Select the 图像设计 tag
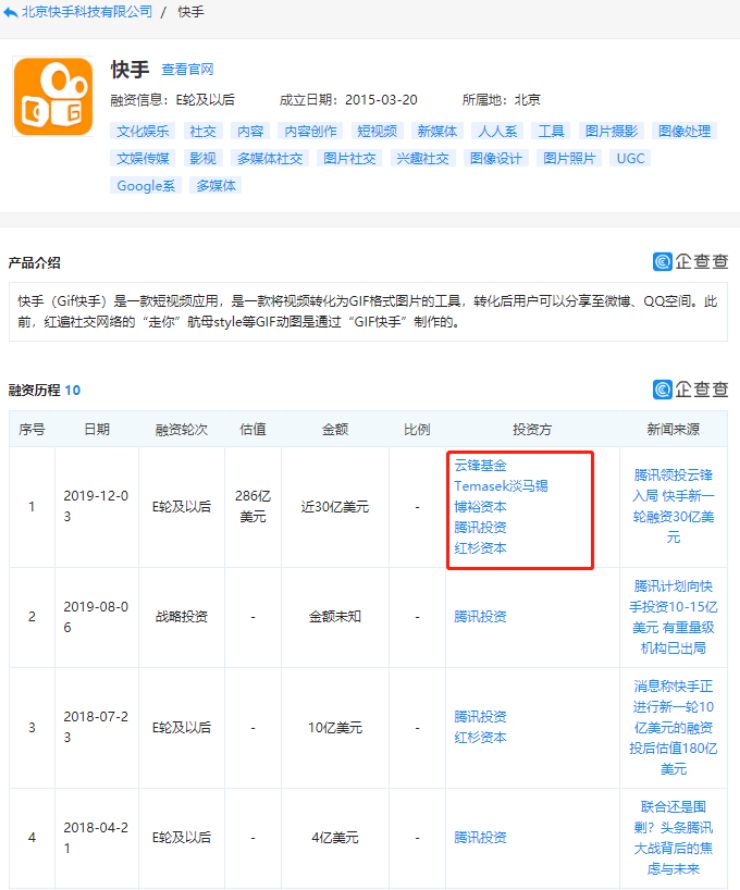740x890 pixels. 496,158
